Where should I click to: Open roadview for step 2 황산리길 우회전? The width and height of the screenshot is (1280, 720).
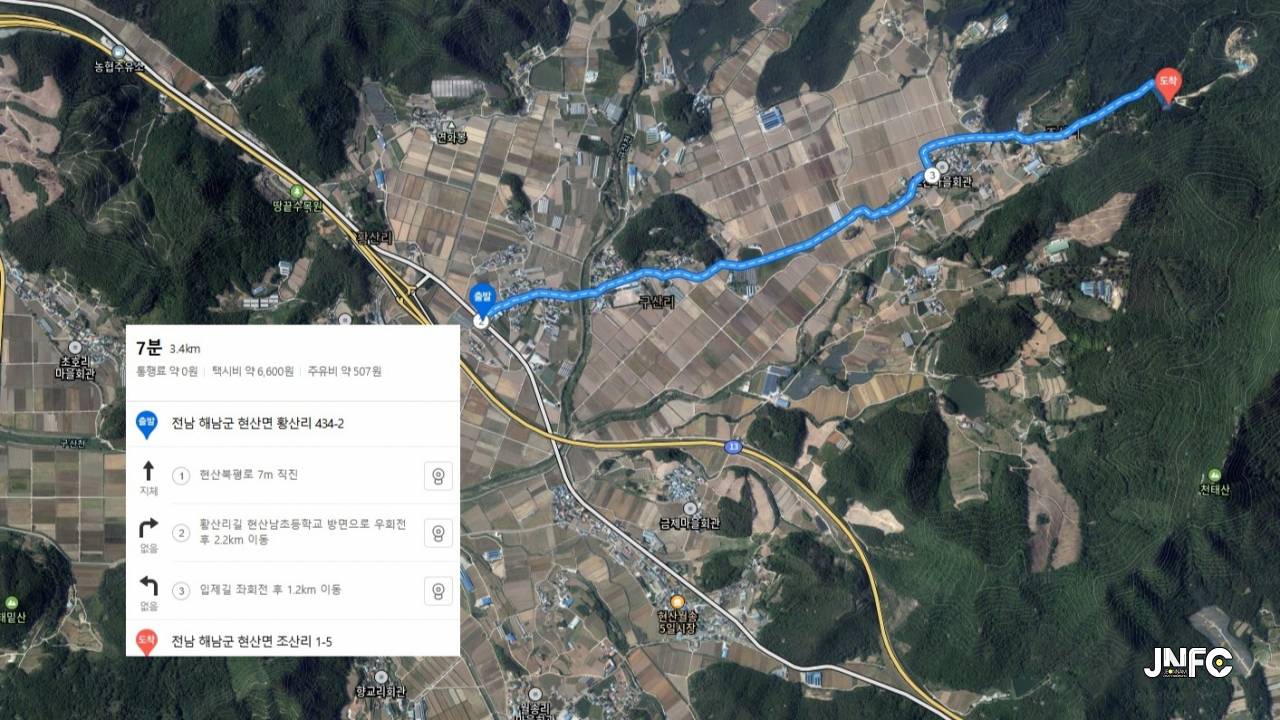pos(438,533)
